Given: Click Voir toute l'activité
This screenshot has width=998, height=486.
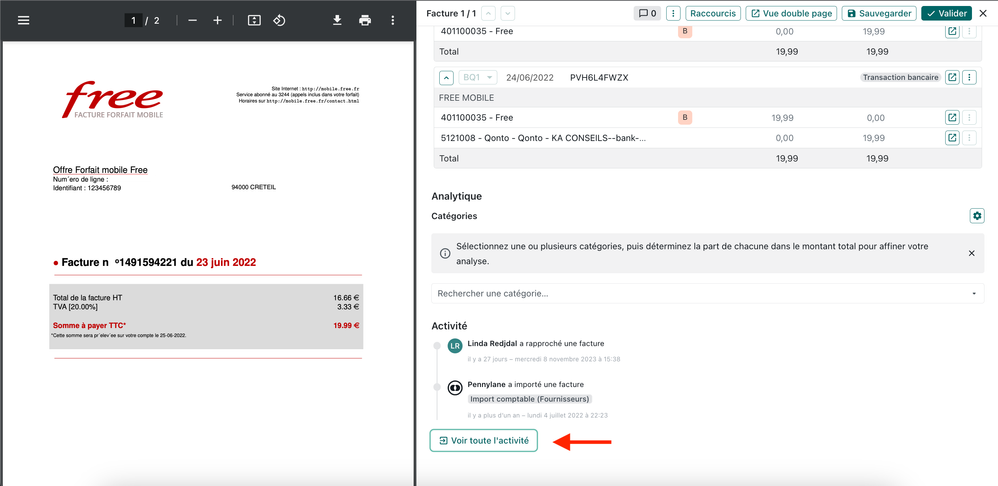Looking at the screenshot, I should tap(484, 440).
